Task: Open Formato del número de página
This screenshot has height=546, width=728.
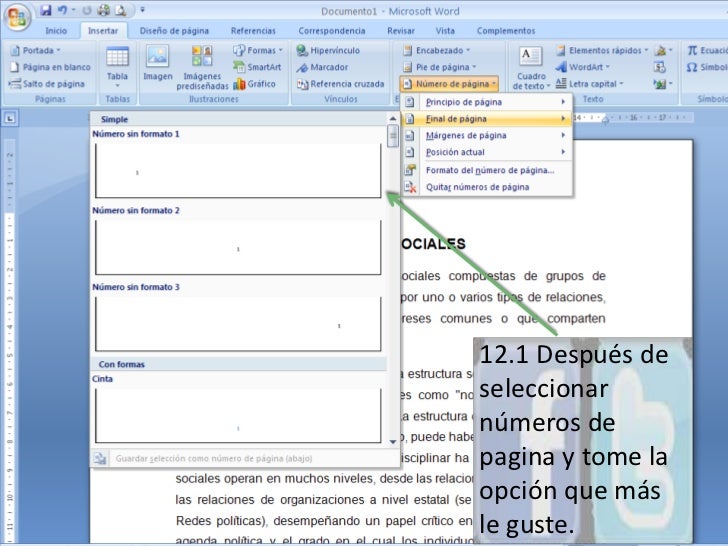Action: 487,170
